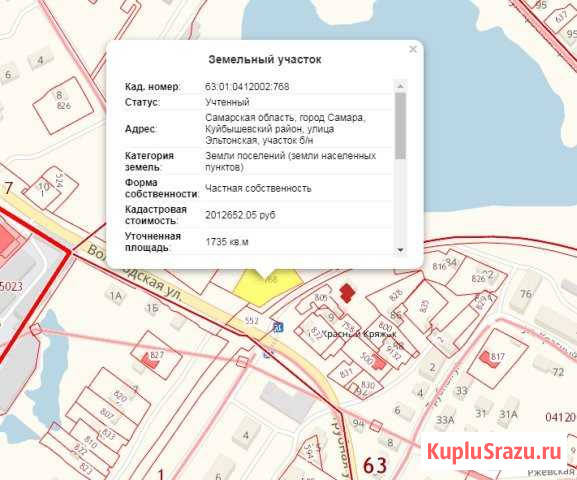Select the red building in parcel 827

click(150, 361)
